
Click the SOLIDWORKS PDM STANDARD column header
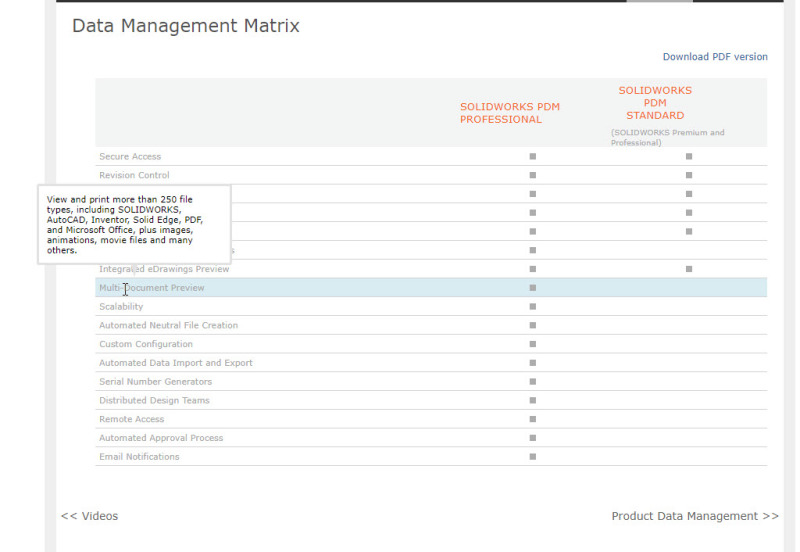tap(655, 103)
